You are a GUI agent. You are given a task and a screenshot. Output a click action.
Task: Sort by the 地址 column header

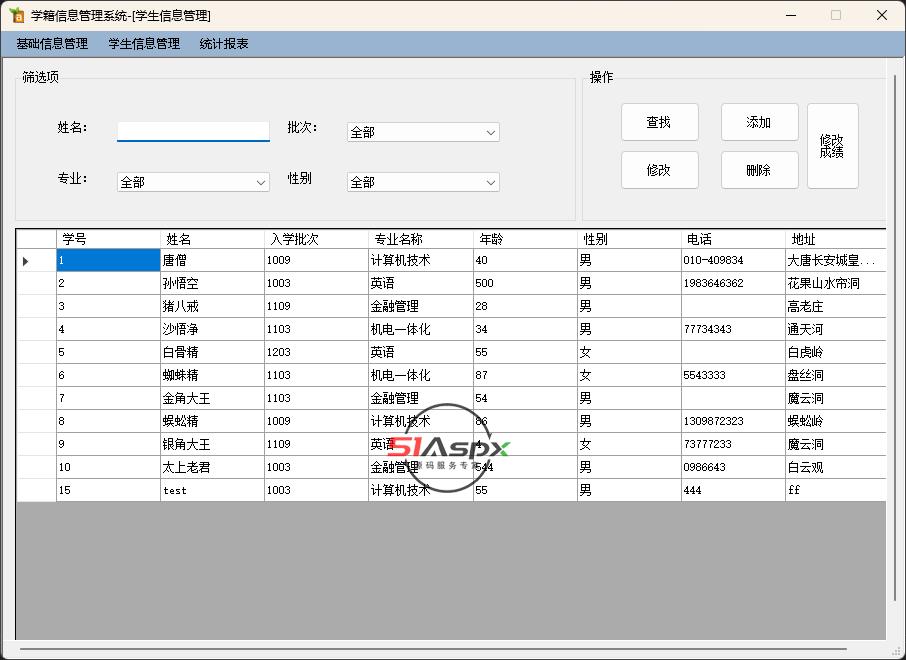(x=836, y=239)
